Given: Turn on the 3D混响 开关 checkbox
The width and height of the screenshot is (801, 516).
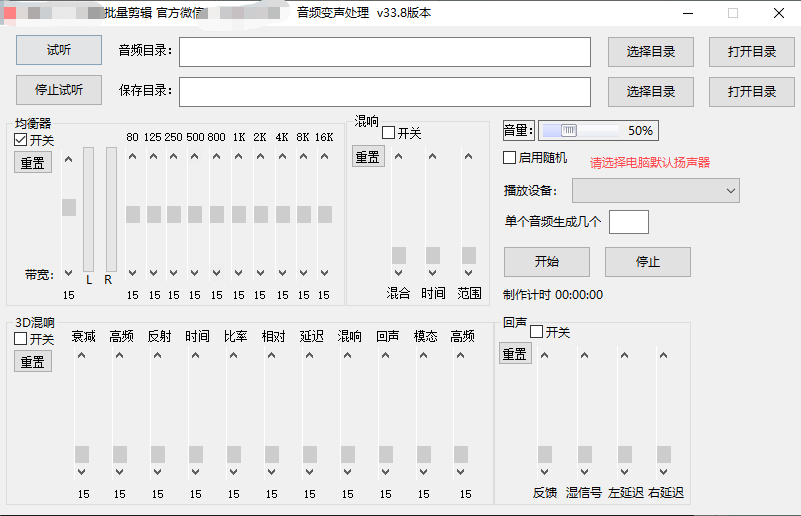Looking at the screenshot, I should (x=21, y=339).
